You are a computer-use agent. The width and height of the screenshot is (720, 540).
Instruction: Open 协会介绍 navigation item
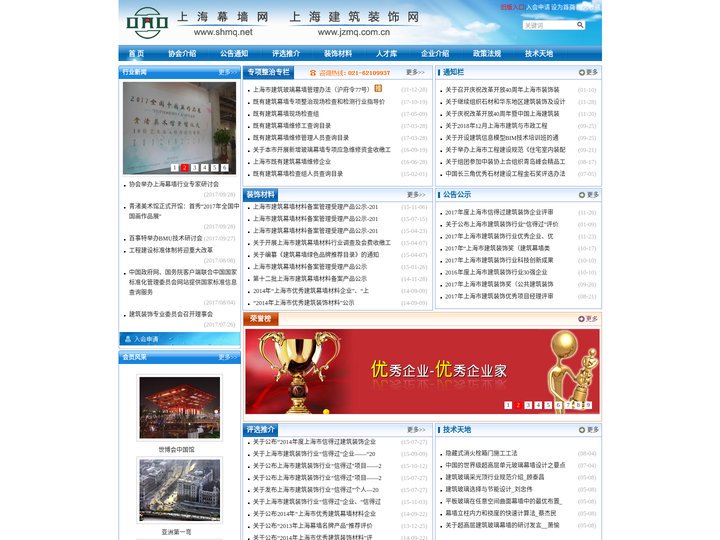pyautogui.click(x=182, y=53)
